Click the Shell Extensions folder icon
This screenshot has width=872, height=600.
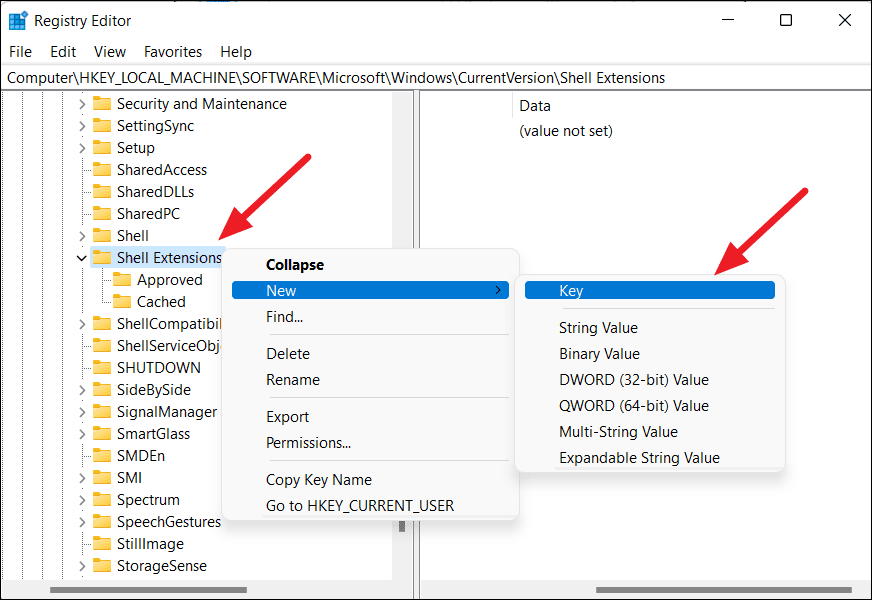102,257
